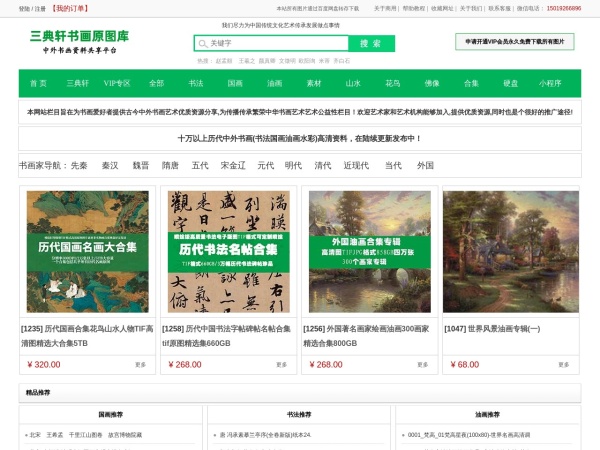This screenshot has width=600, height=450.
Task: Filter painters by 宋金辽 dynasty
Action: click(233, 165)
